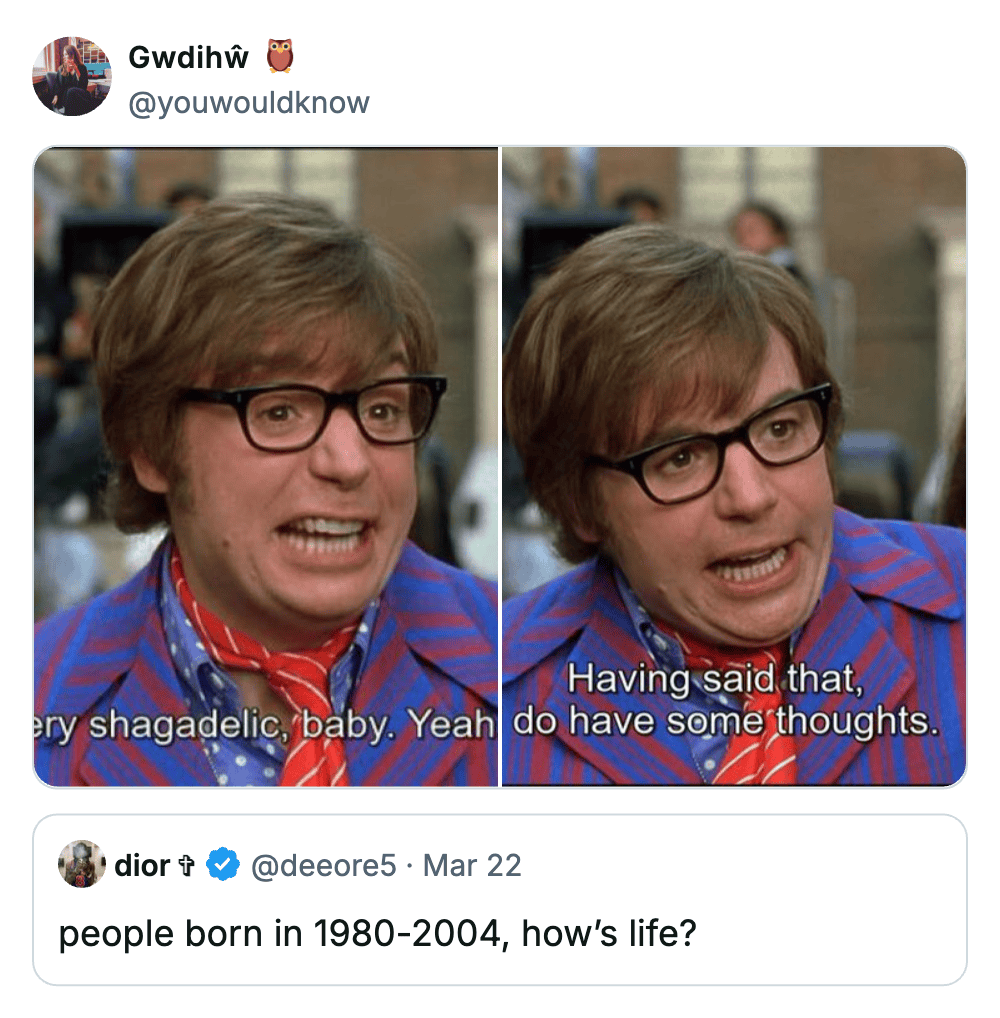Viewport: 1000px width, 1018px height.
Task: Click the "Having said that," caption
Action: [x=715, y=682]
